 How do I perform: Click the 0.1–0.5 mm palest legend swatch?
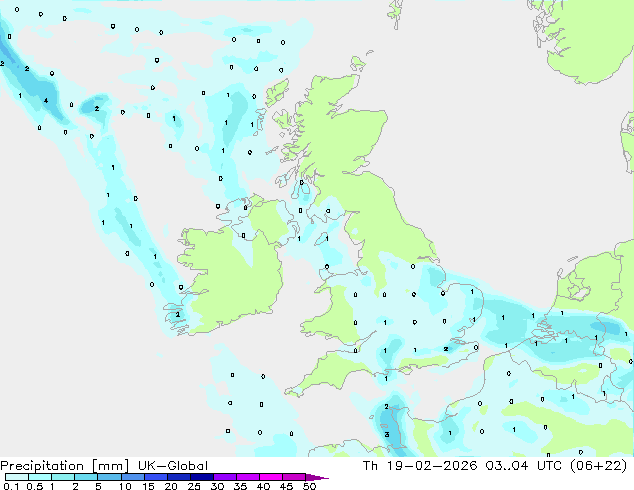click(x=17, y=477)
